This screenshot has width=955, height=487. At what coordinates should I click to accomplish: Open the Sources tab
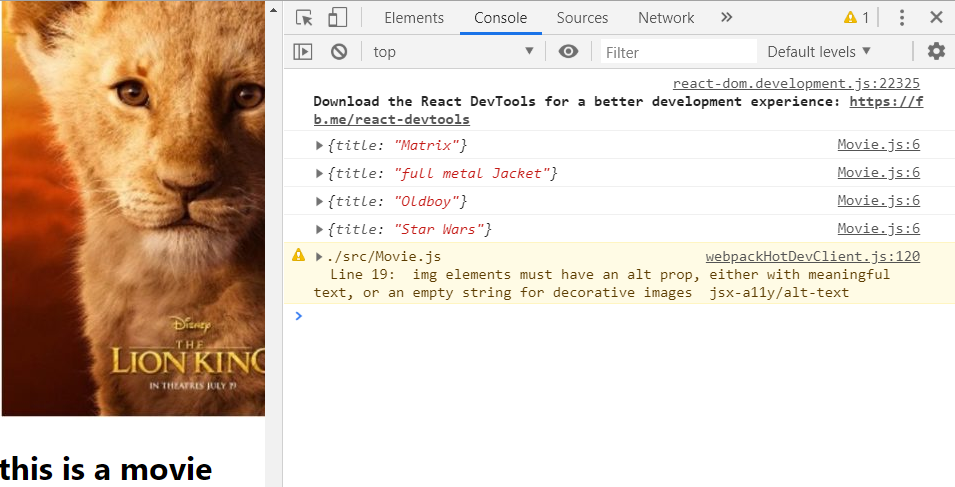click(x=582, y=18)
